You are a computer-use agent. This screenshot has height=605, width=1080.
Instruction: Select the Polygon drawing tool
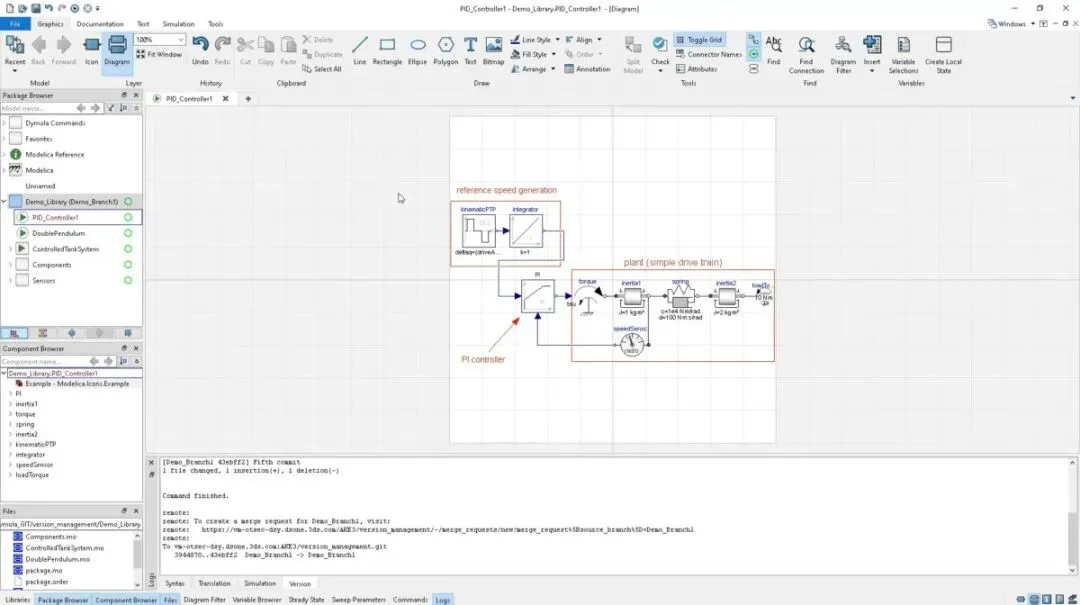(x=446, y=51)
